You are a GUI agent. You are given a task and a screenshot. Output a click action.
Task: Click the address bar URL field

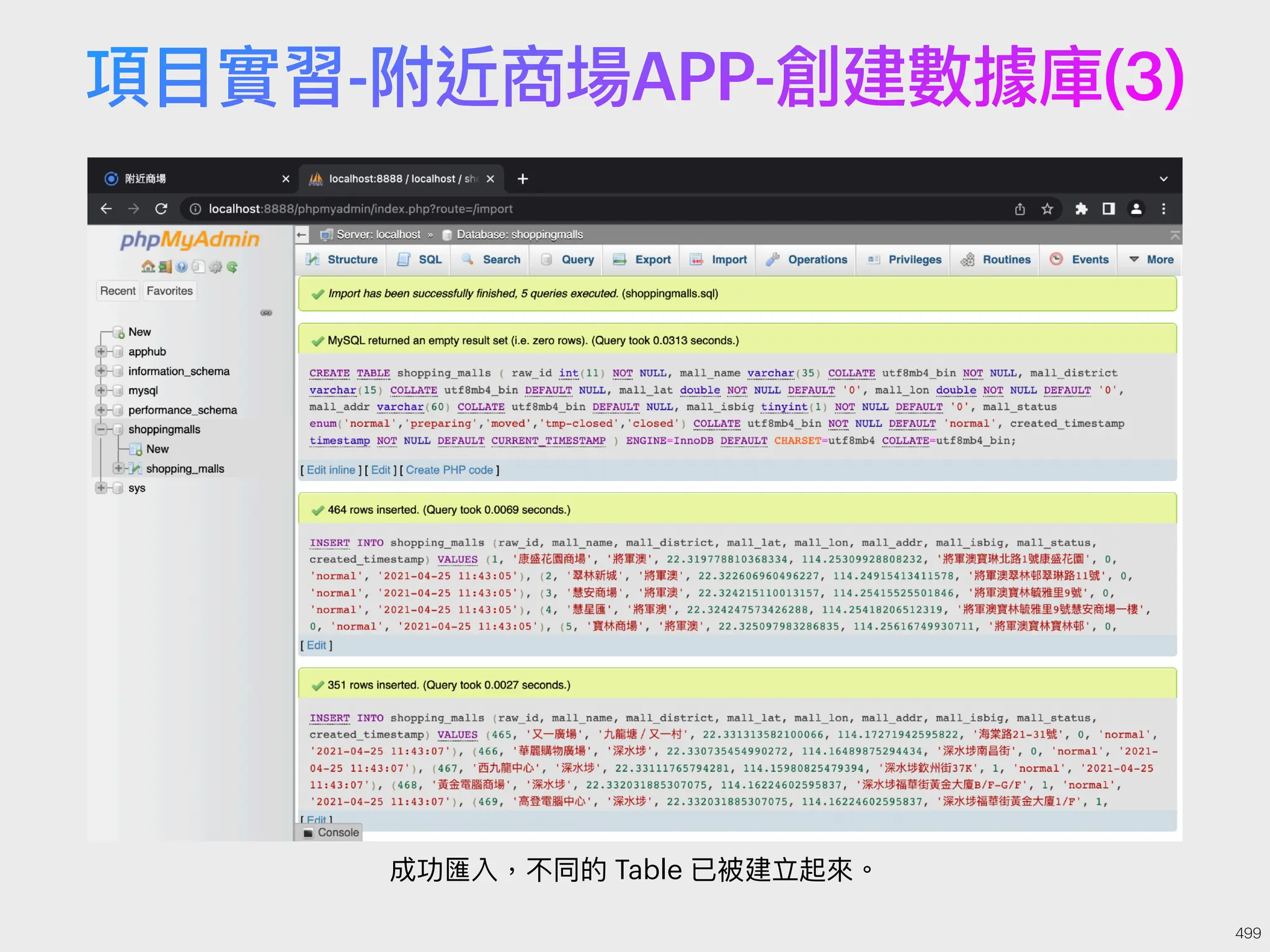click(x=595, y=209)
